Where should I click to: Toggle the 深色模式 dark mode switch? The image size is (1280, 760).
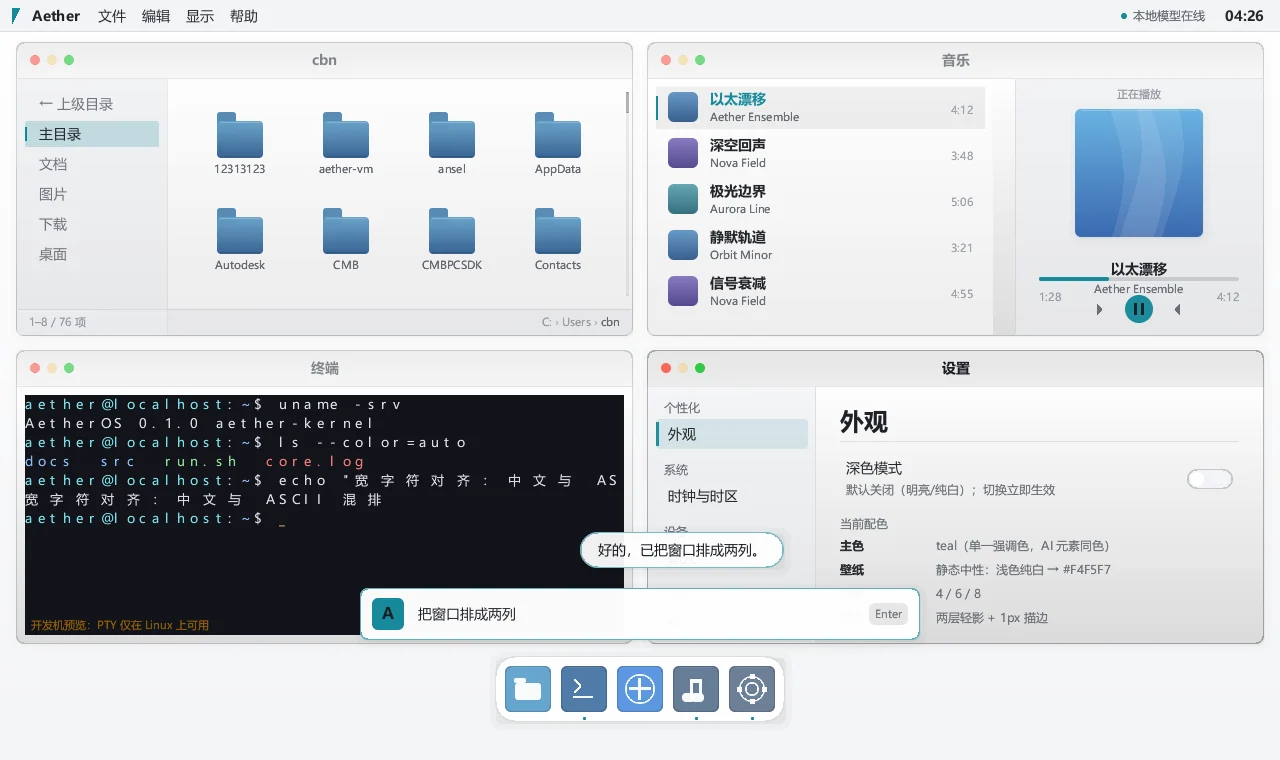click(x=1210, y=479)
